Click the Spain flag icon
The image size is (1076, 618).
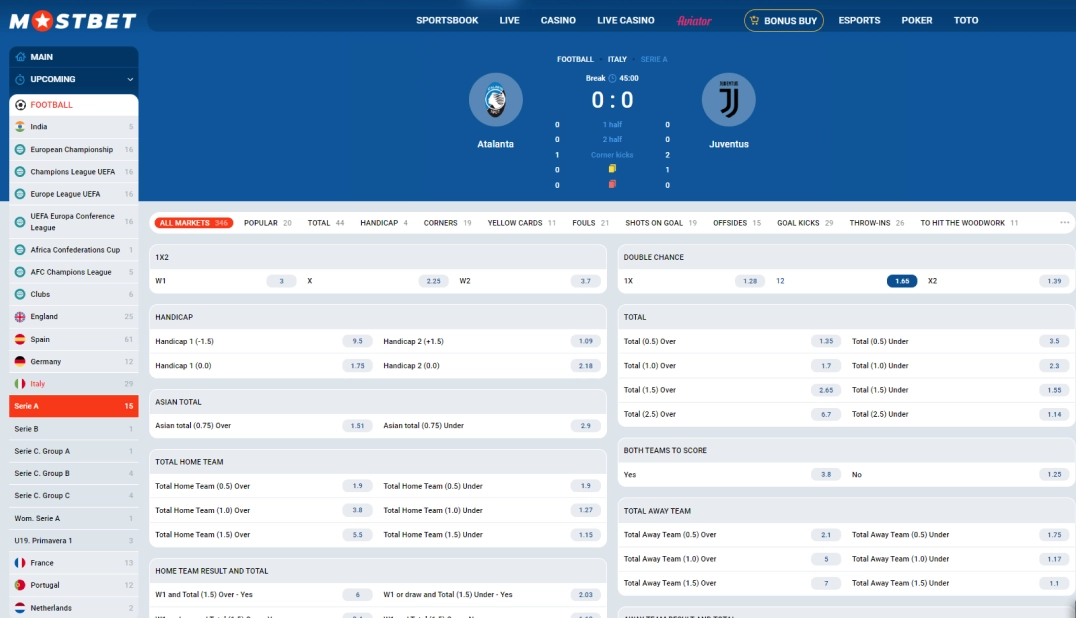(x=20, y=340)
